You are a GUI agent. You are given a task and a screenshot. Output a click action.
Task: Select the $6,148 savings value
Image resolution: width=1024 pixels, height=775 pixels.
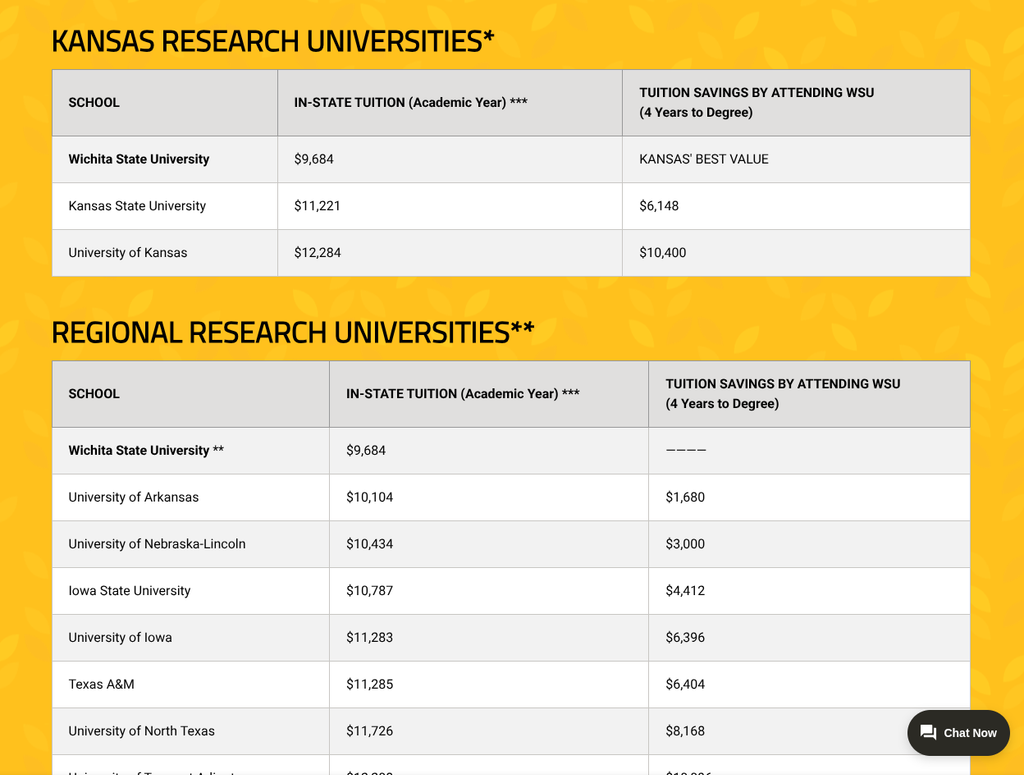coord(659,206)
